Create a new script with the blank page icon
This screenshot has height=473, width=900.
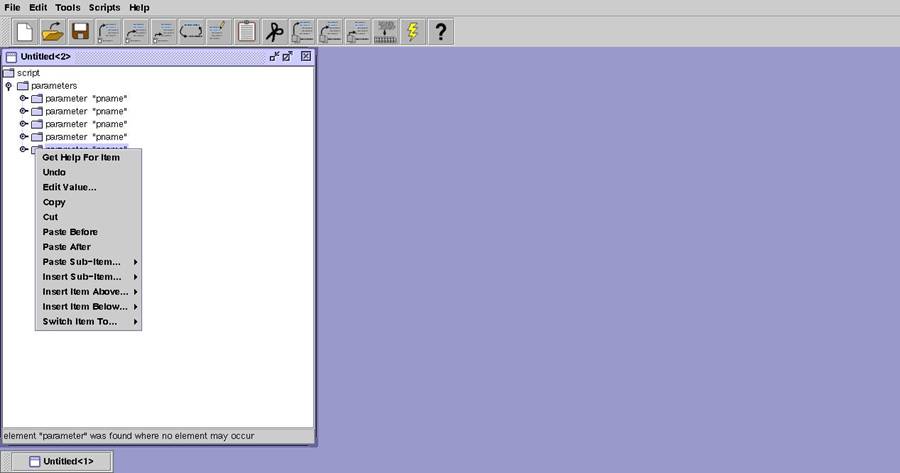(x=25, y=32)
